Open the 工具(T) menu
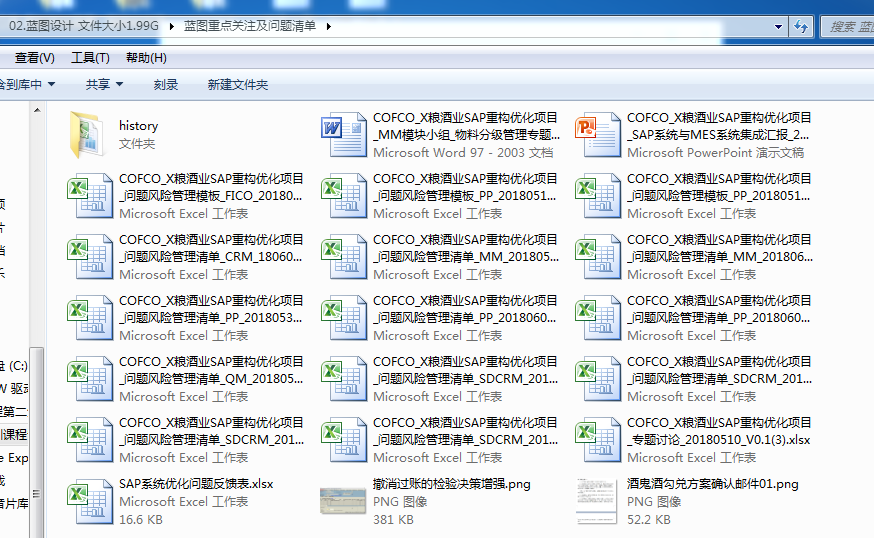The height and width of the screenshot is (538, 874). click(x=90, y=58)
